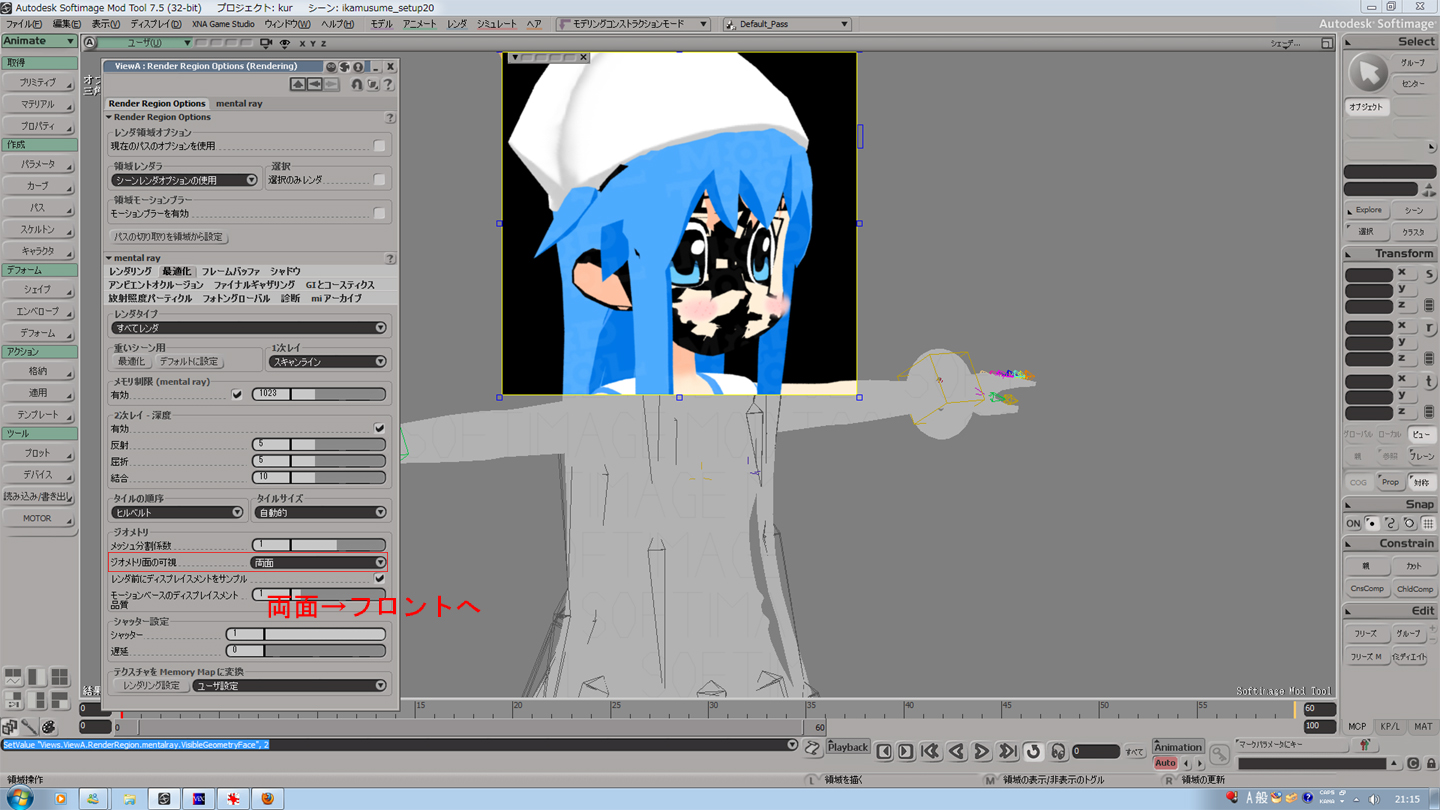Click the current frame input field
This screenshot has width=1440, height=810.
point(1094,751)
